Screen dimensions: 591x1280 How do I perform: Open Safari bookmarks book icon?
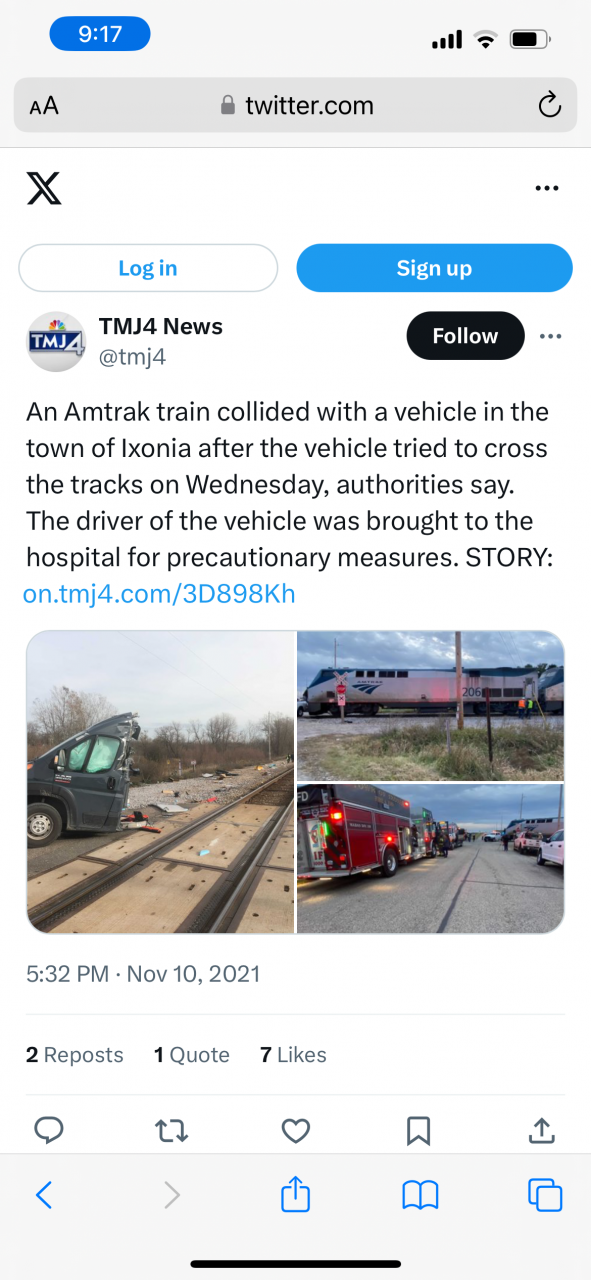[x=420, y=1194]
